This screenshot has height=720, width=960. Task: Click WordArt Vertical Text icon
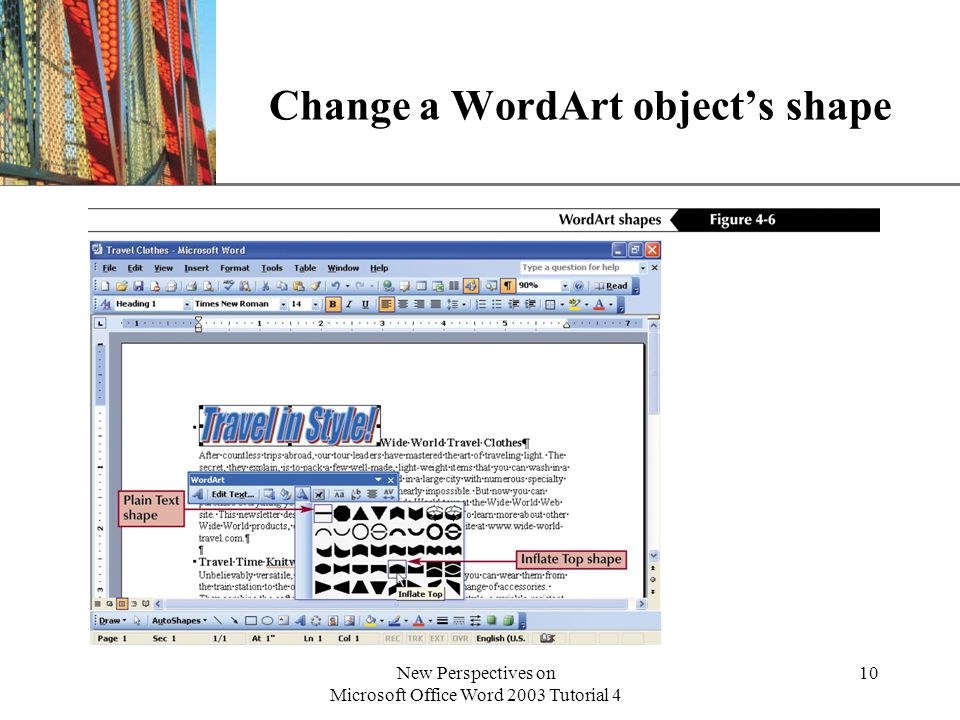(x=356, y=494)
